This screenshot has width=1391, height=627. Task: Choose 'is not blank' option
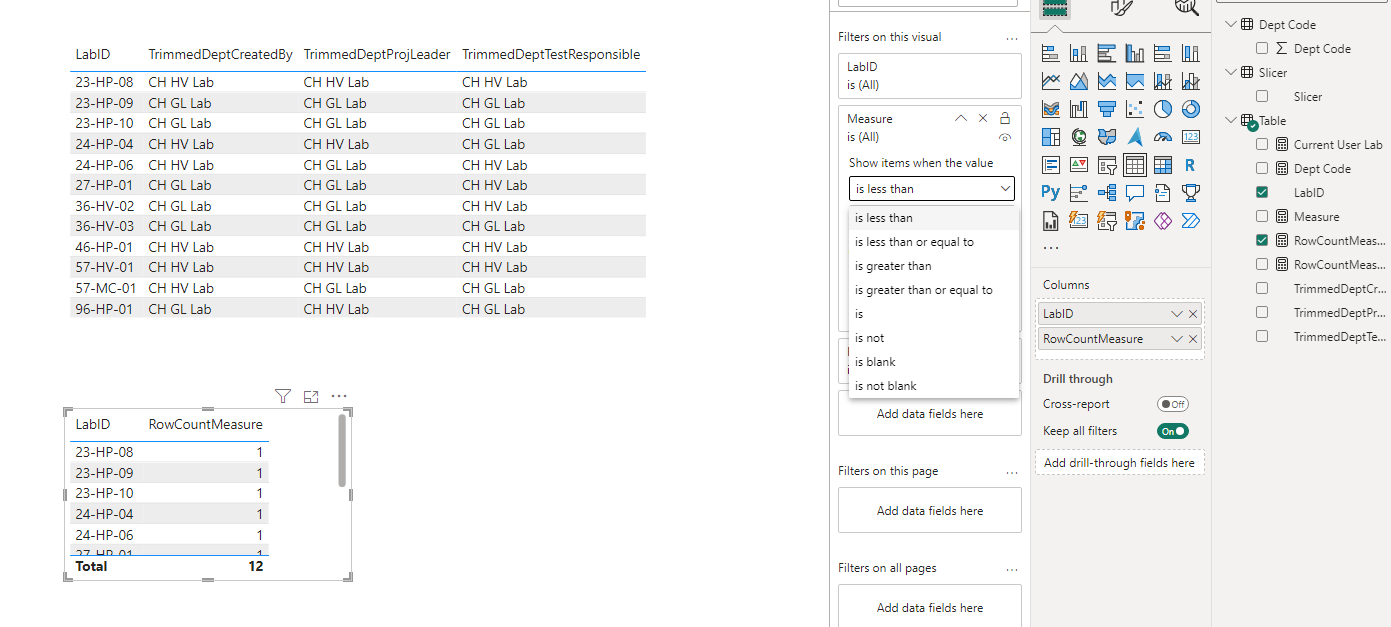click(933, 386)
